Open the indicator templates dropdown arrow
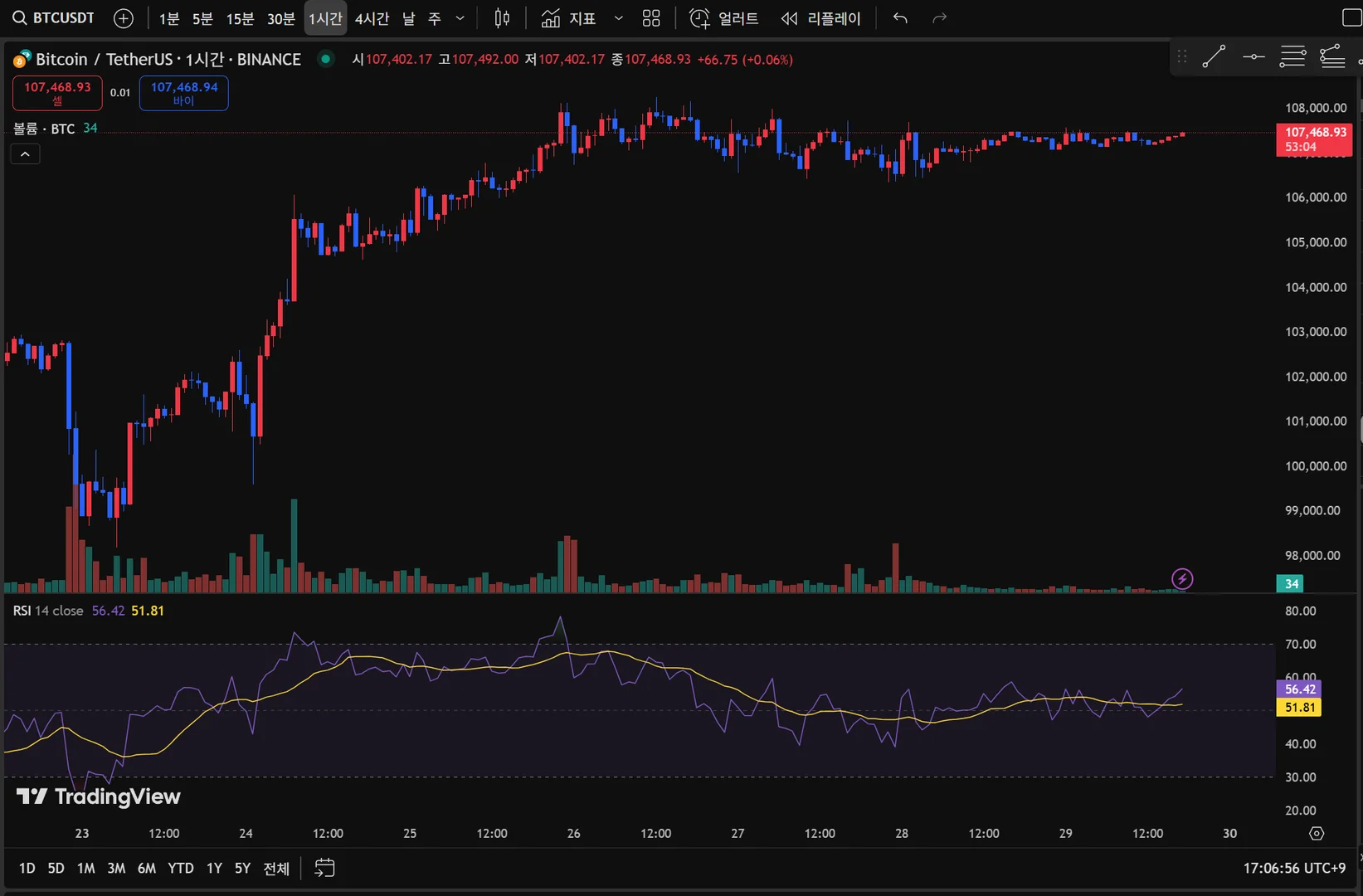Screen dimensions: 1363x896 pos(618,18)
